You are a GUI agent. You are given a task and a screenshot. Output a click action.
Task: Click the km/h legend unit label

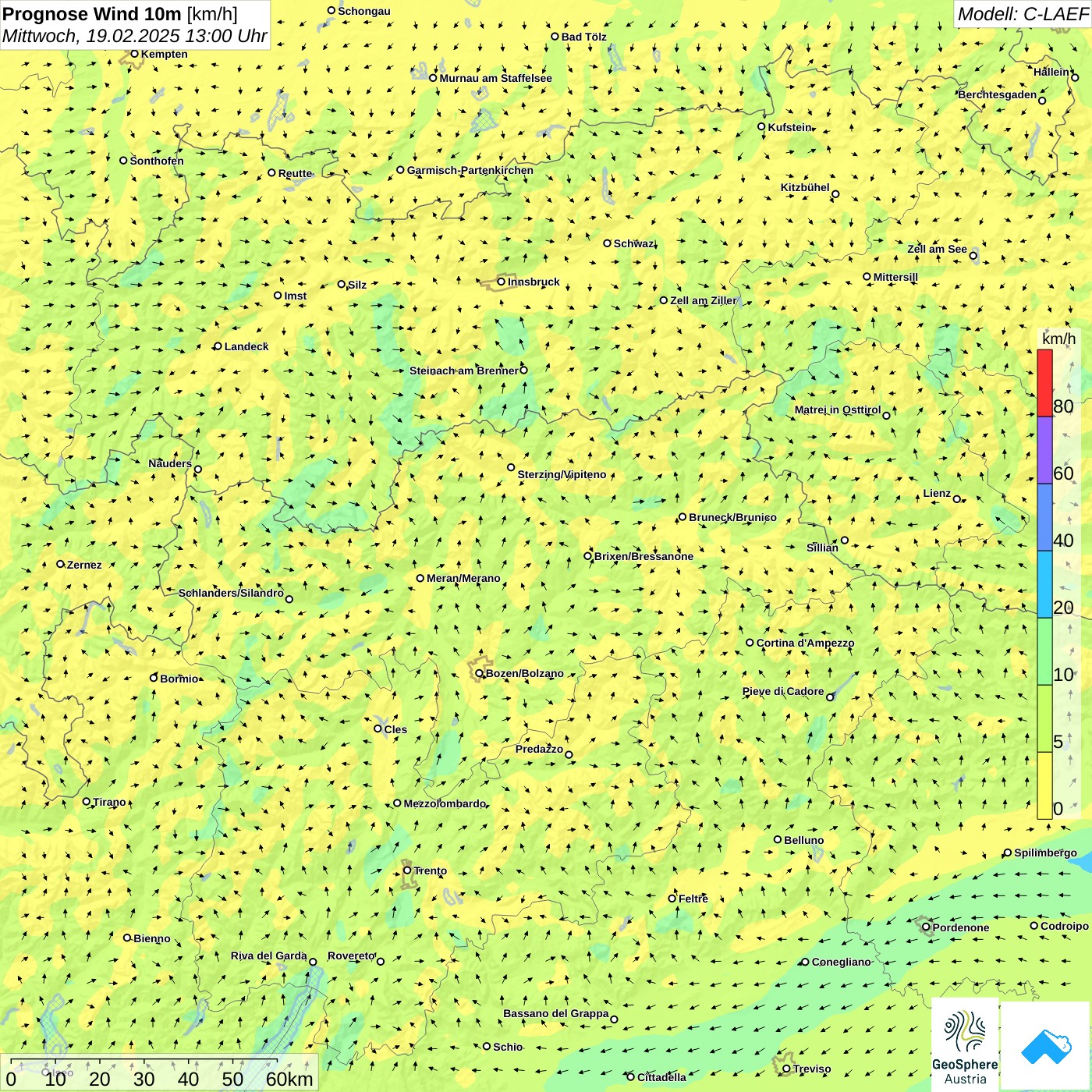tap(1058, 339)
